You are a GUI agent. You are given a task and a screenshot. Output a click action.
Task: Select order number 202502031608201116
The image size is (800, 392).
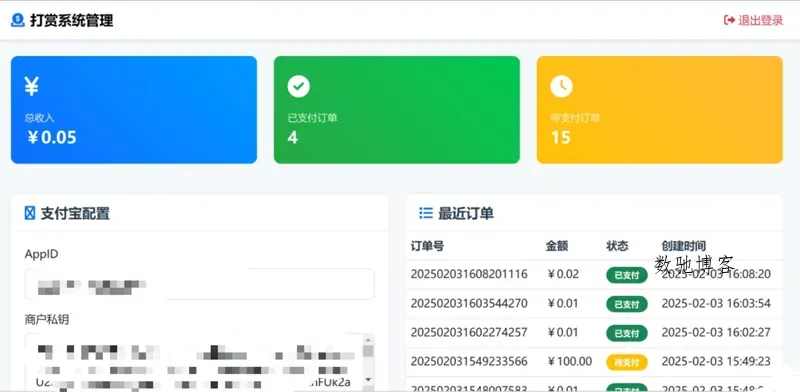(469, 274)
